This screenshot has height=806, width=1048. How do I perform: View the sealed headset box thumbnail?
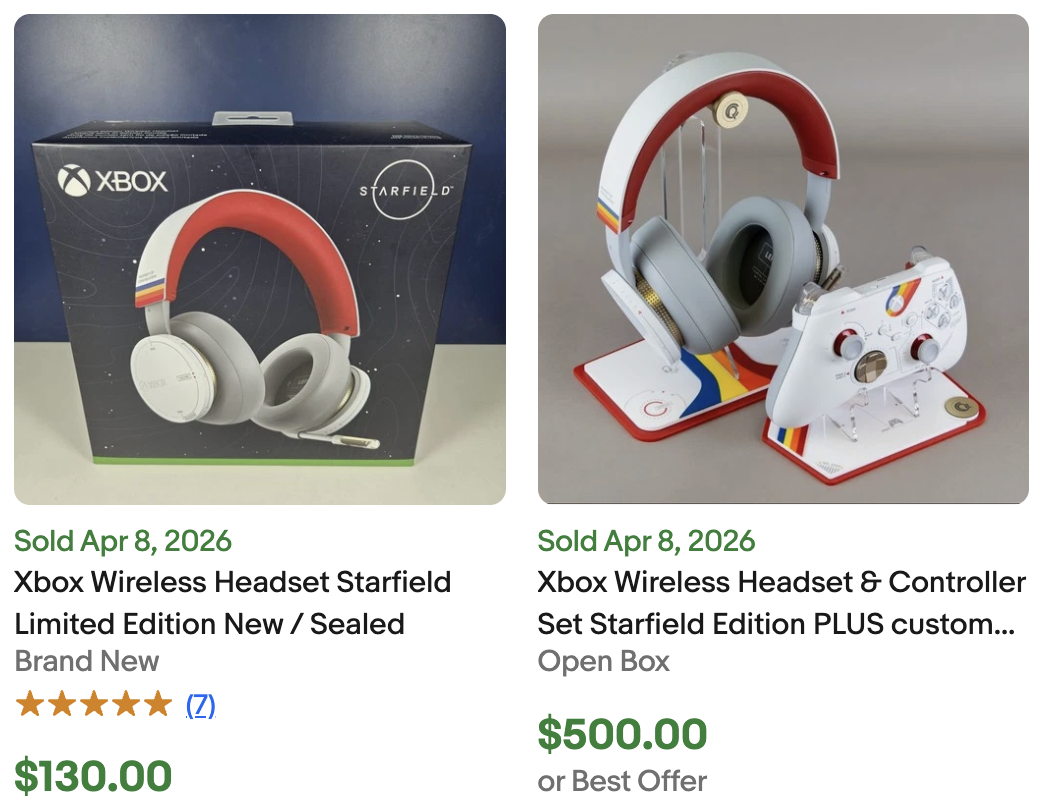coord(259,257)
